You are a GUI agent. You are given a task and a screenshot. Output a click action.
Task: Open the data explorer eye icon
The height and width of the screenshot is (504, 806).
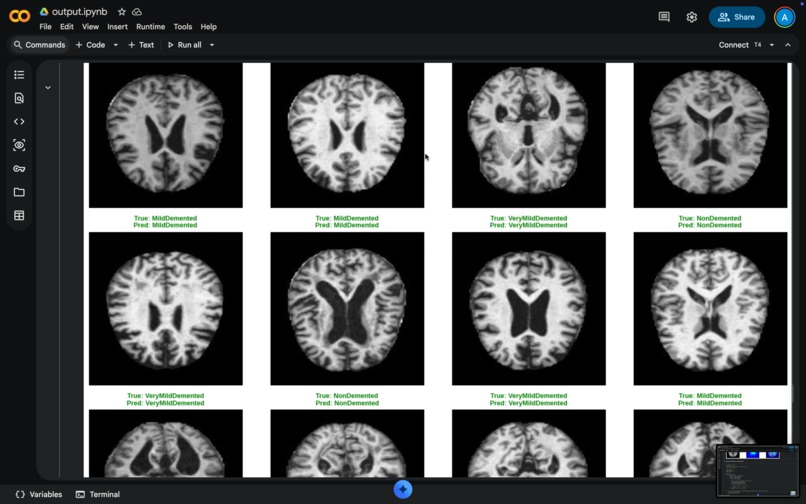coord(19,145)
